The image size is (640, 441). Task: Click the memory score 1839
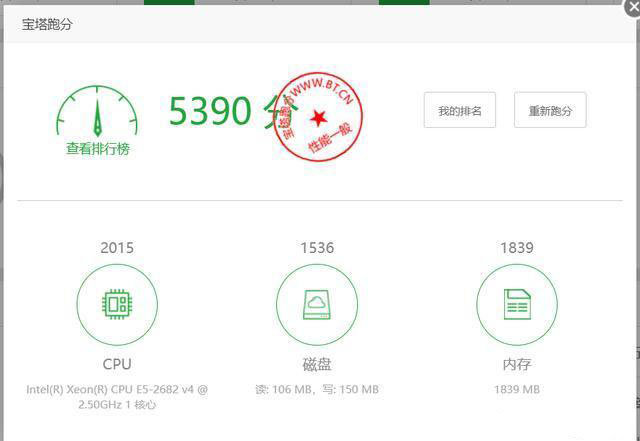(517, 248)
